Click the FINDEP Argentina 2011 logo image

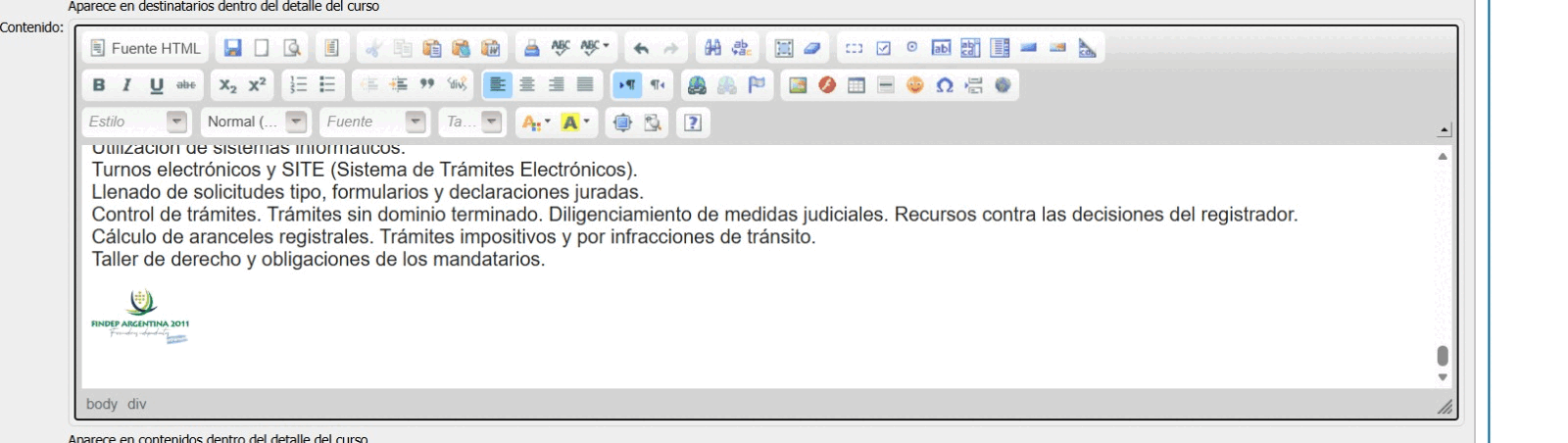pos(140,317)
